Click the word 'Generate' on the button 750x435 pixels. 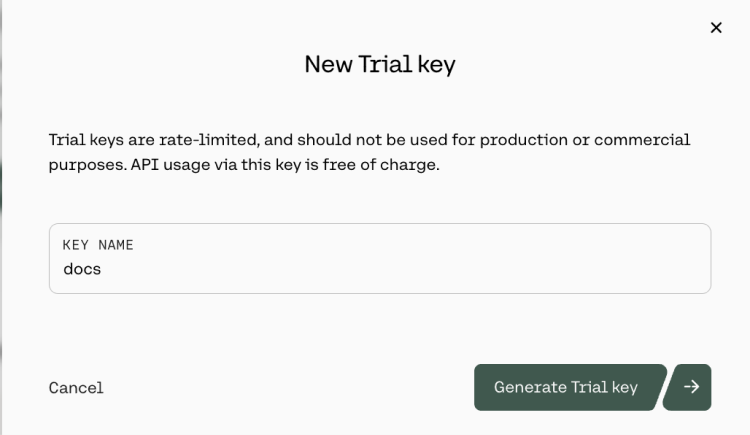point(530,387)
